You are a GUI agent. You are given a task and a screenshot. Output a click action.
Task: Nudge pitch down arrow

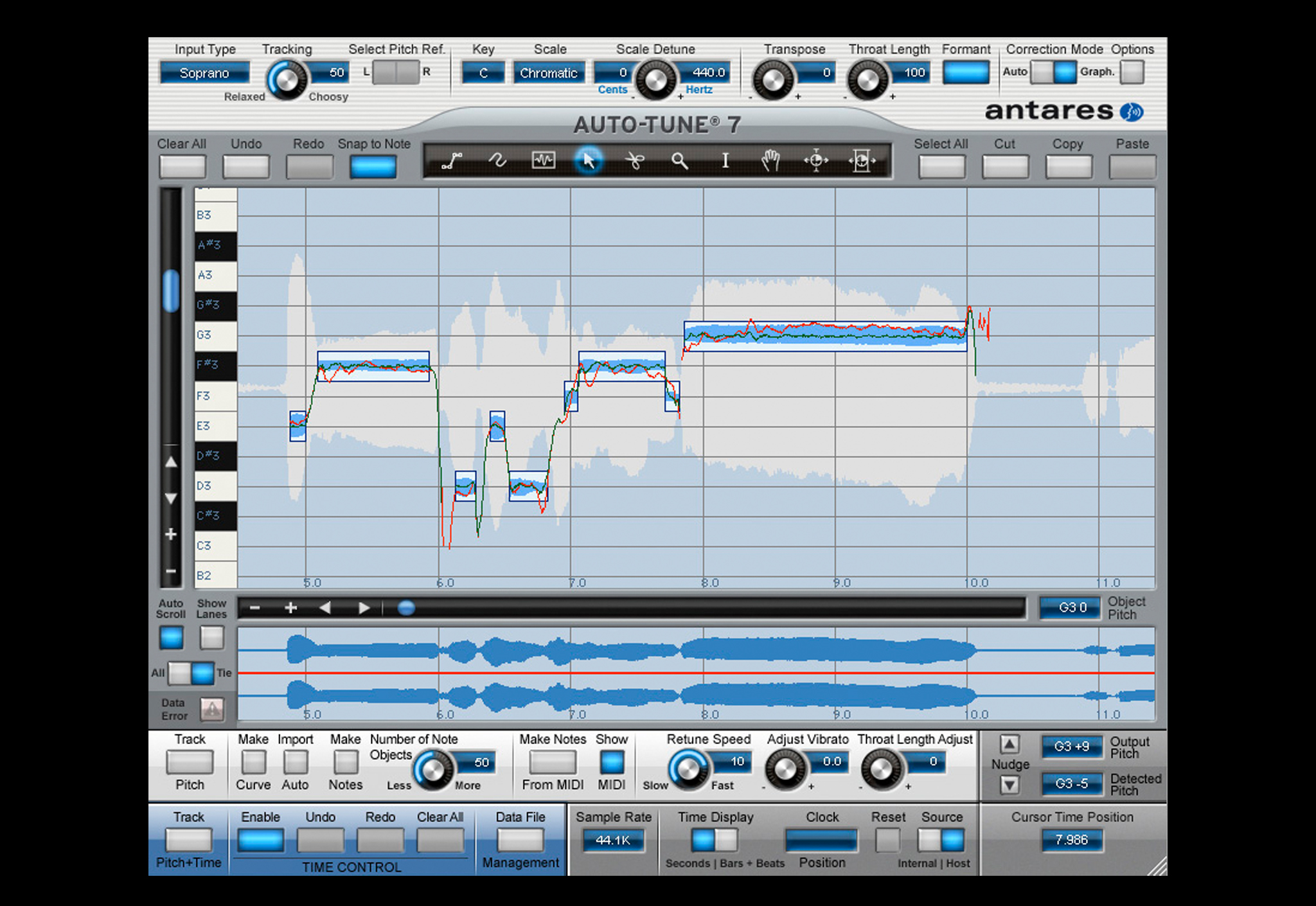click(x=1009, y=785)
